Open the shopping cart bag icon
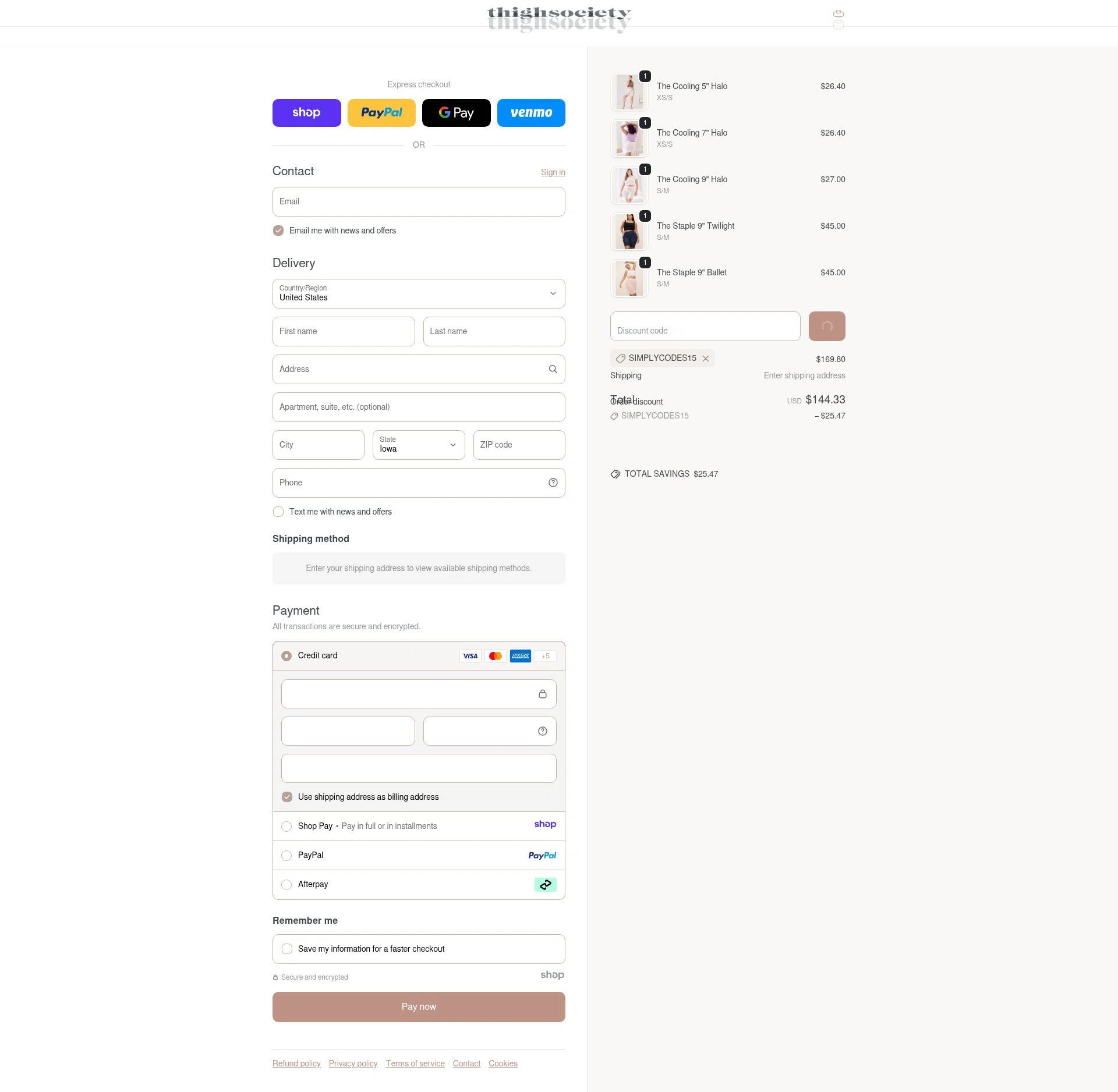This screenshot has height=1092, width=1118. (838, 15)
